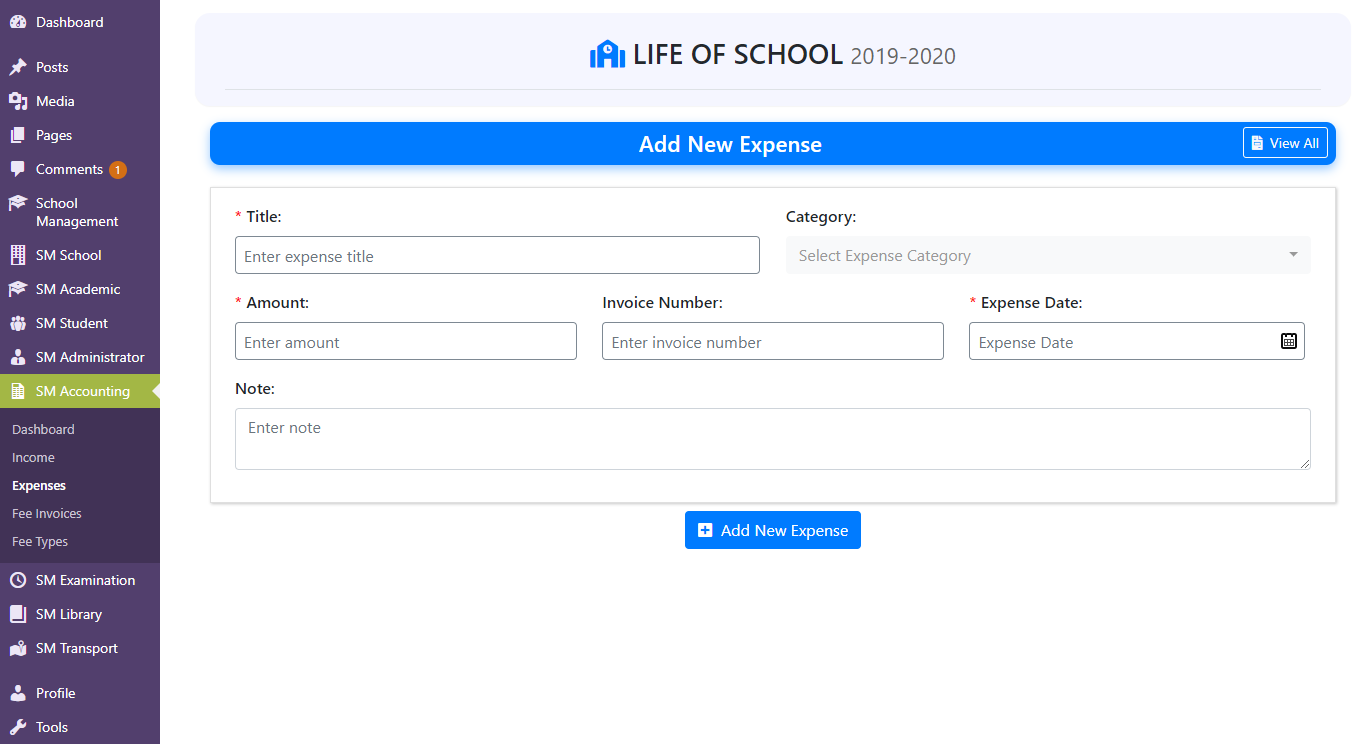Open the Expenses submenu link

tap(39, 485)
